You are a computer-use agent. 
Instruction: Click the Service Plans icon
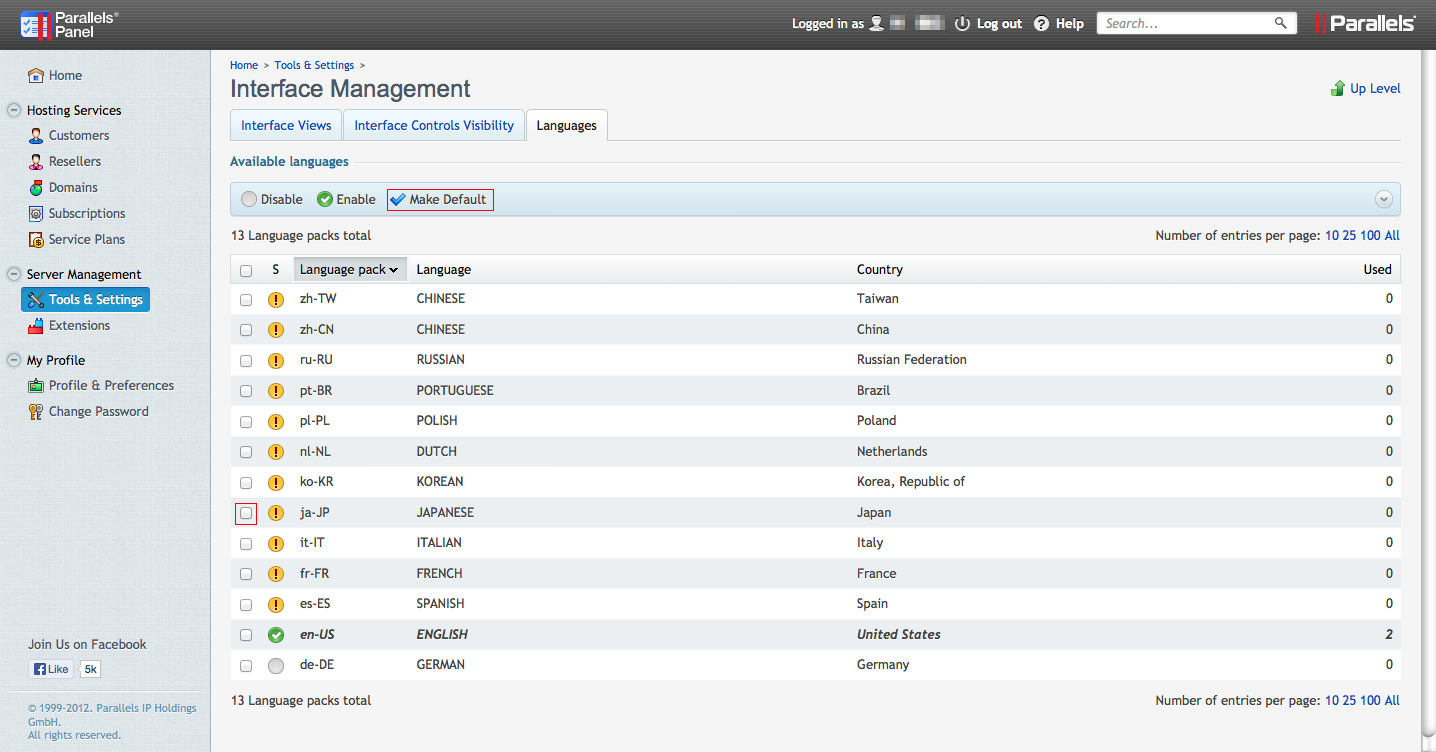tap(36, 240)
